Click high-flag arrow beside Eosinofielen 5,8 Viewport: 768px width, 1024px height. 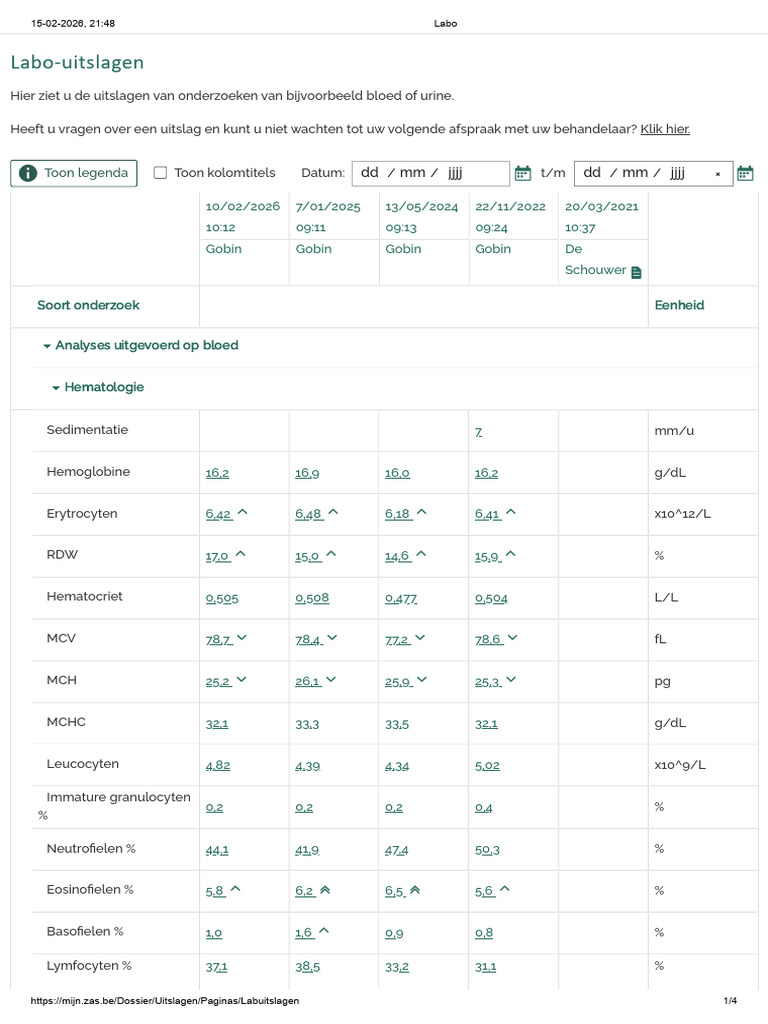coord(236,889)
